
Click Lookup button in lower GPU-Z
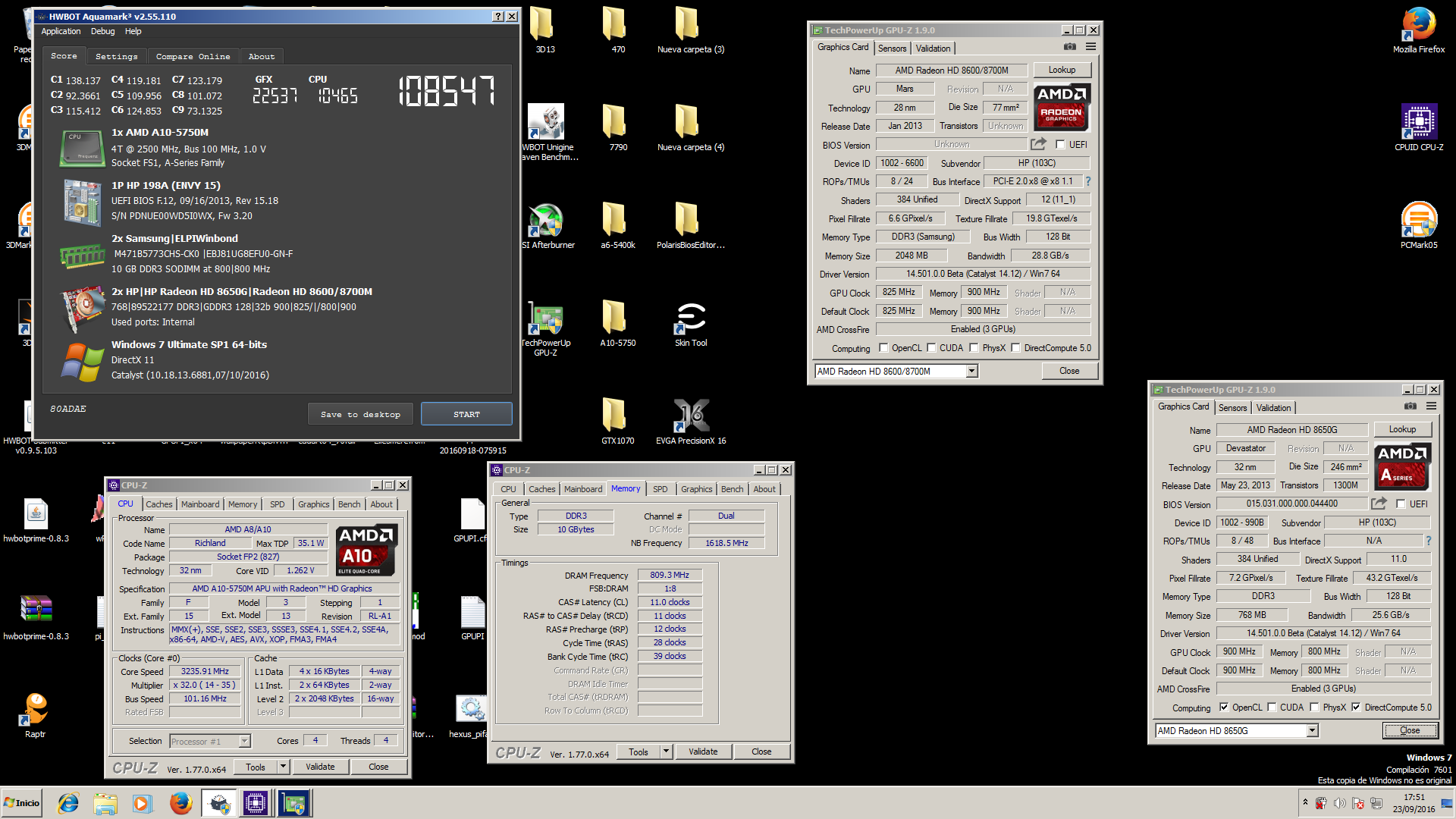point(1402,429)
